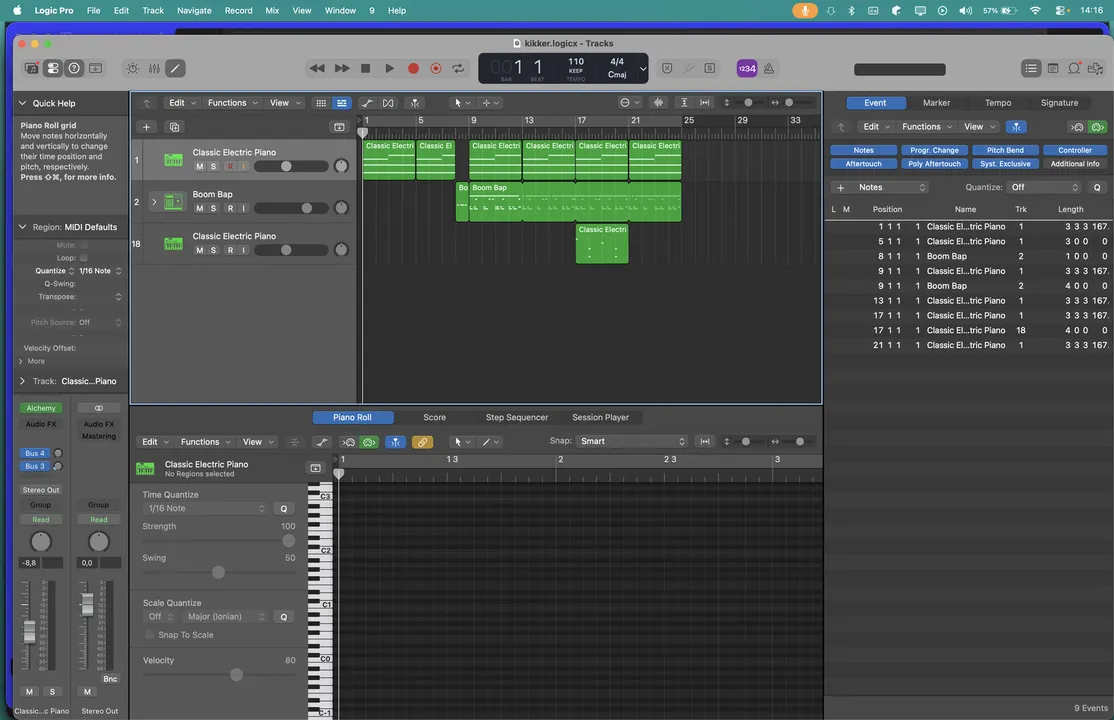Toggle the Quick Help button in control bar
The height and width of the screenshot is (720, 1114).
coord(74,68)
